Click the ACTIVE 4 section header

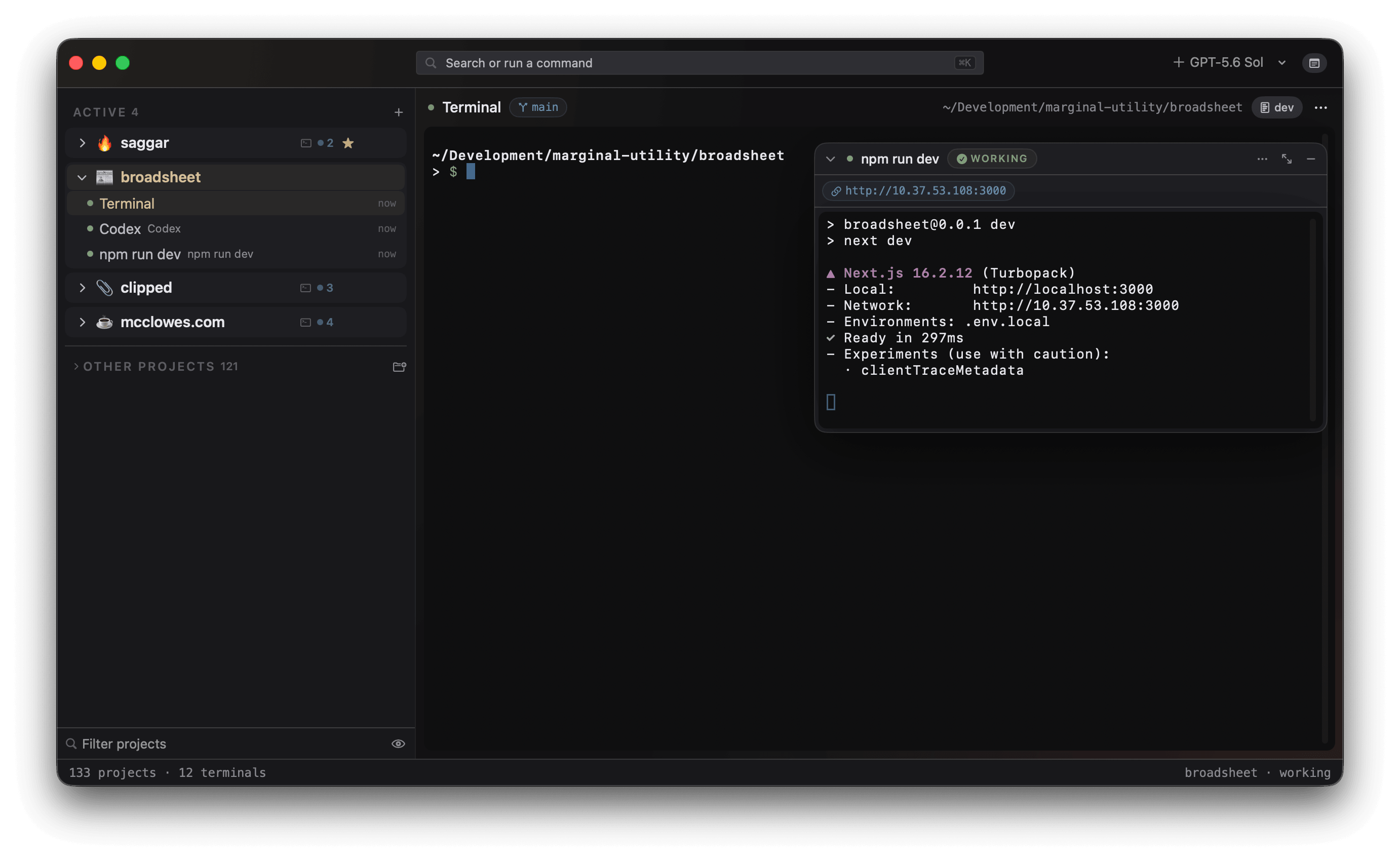(x=106, y=112)
